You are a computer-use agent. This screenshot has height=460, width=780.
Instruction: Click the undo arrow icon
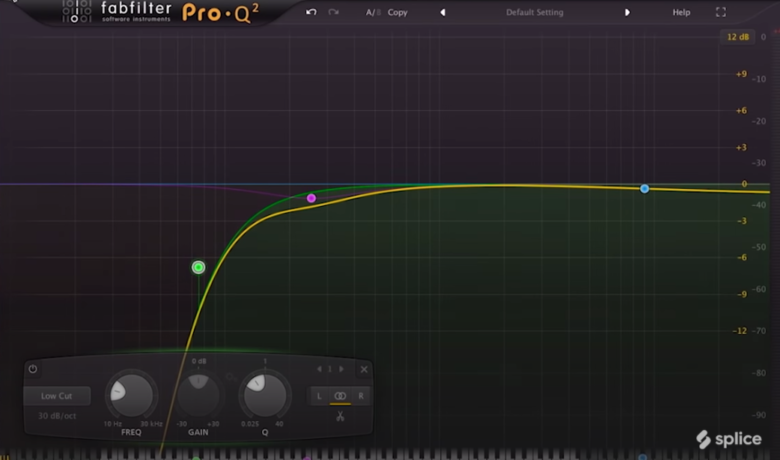[x=311, y=12]
